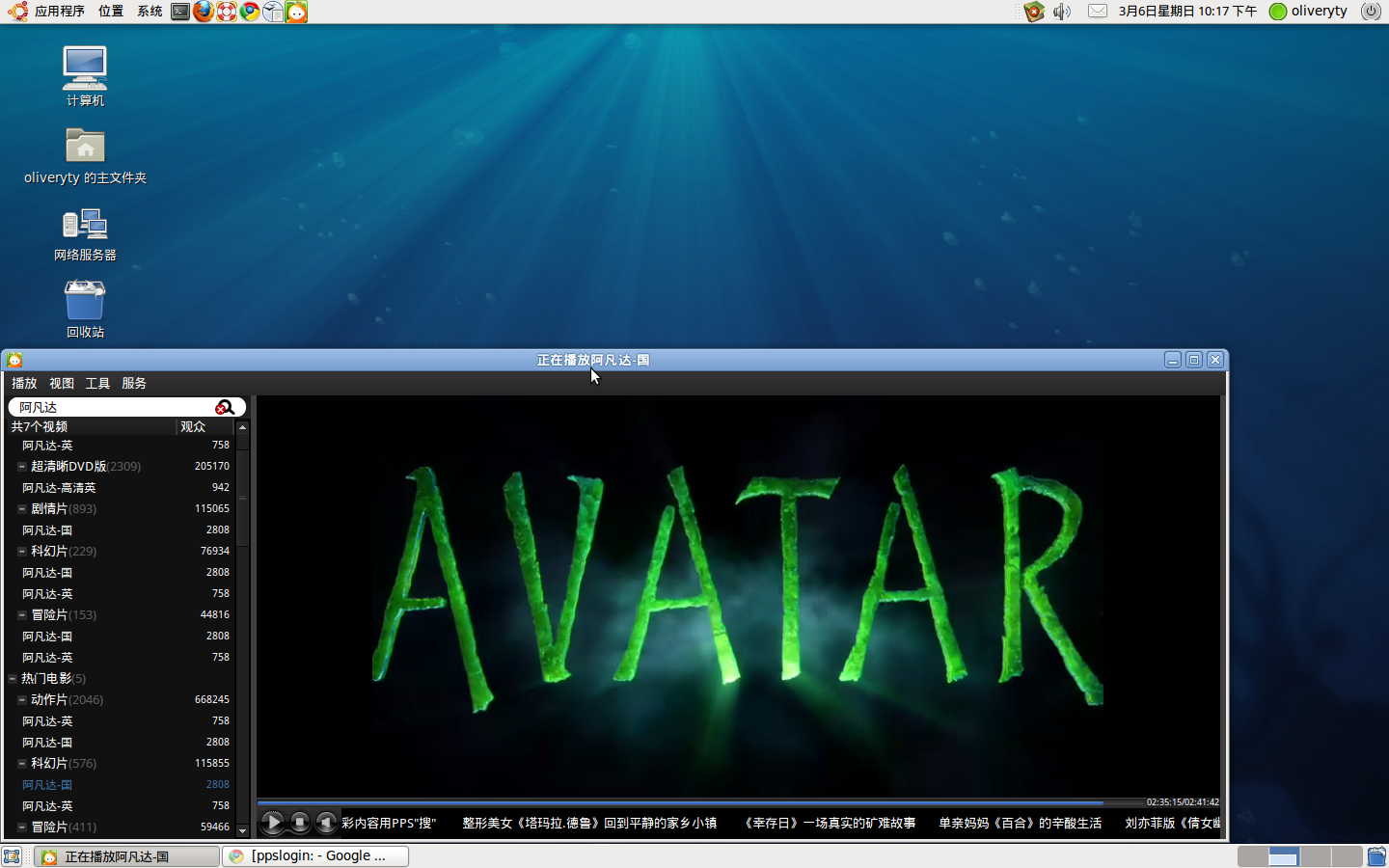Screen dimensions: 1389x868
Task: Click viewer count 205170
Action: (x=212, y=466)
